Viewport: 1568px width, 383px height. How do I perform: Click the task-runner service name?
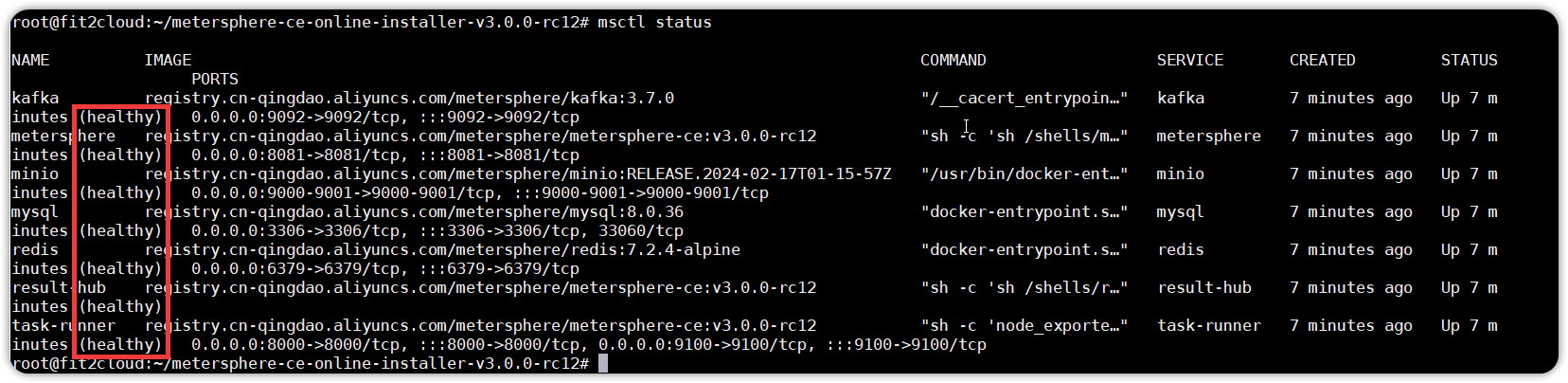(x=1208, y=325)
